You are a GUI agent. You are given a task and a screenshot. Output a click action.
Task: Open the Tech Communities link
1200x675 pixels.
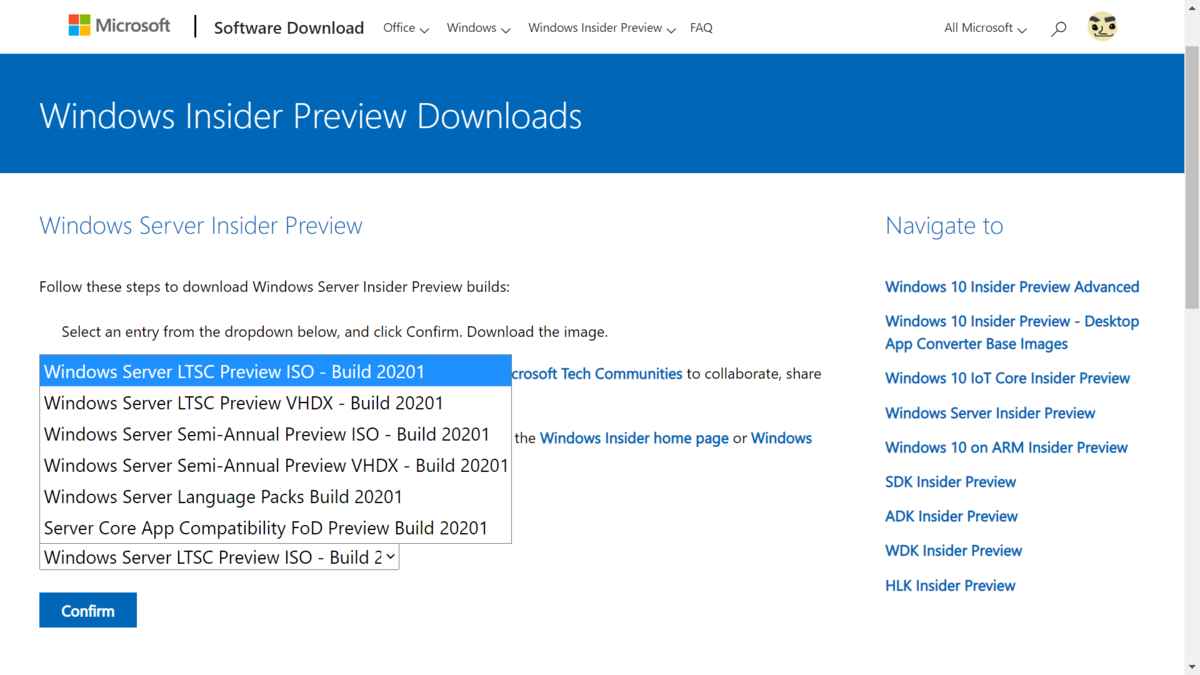pos(597,373)
